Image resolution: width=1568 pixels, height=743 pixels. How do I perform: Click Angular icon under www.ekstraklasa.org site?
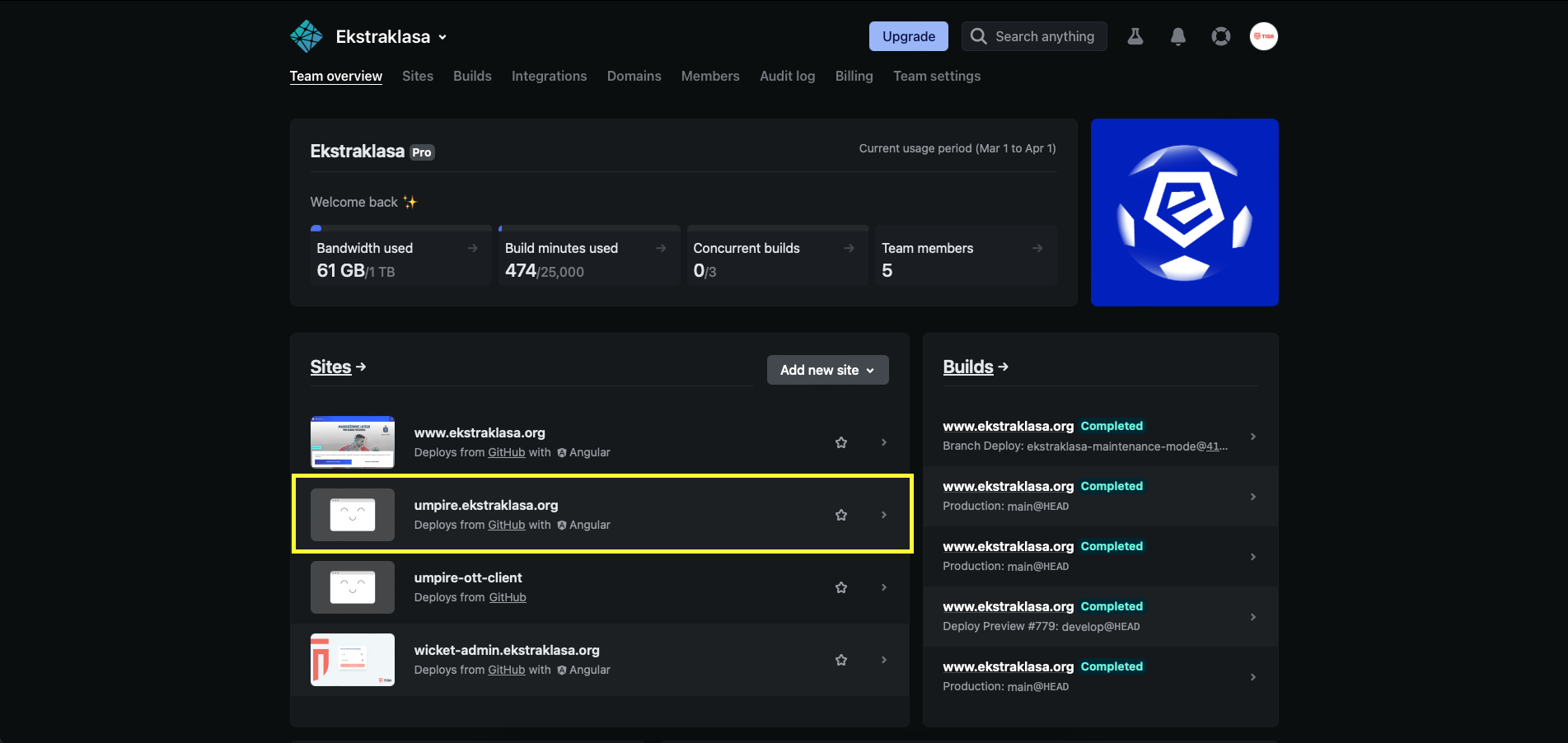[562, 453]
